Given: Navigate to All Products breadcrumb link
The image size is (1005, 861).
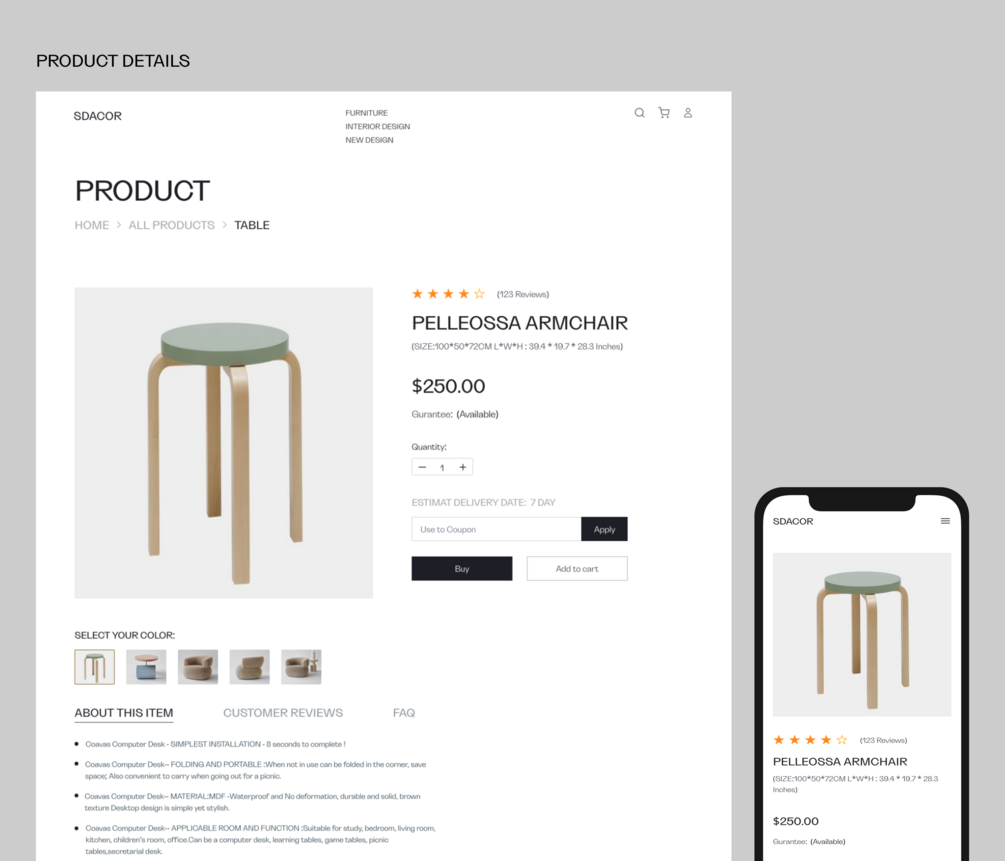Looking at the screenshot, I should [x=171, y=225].
